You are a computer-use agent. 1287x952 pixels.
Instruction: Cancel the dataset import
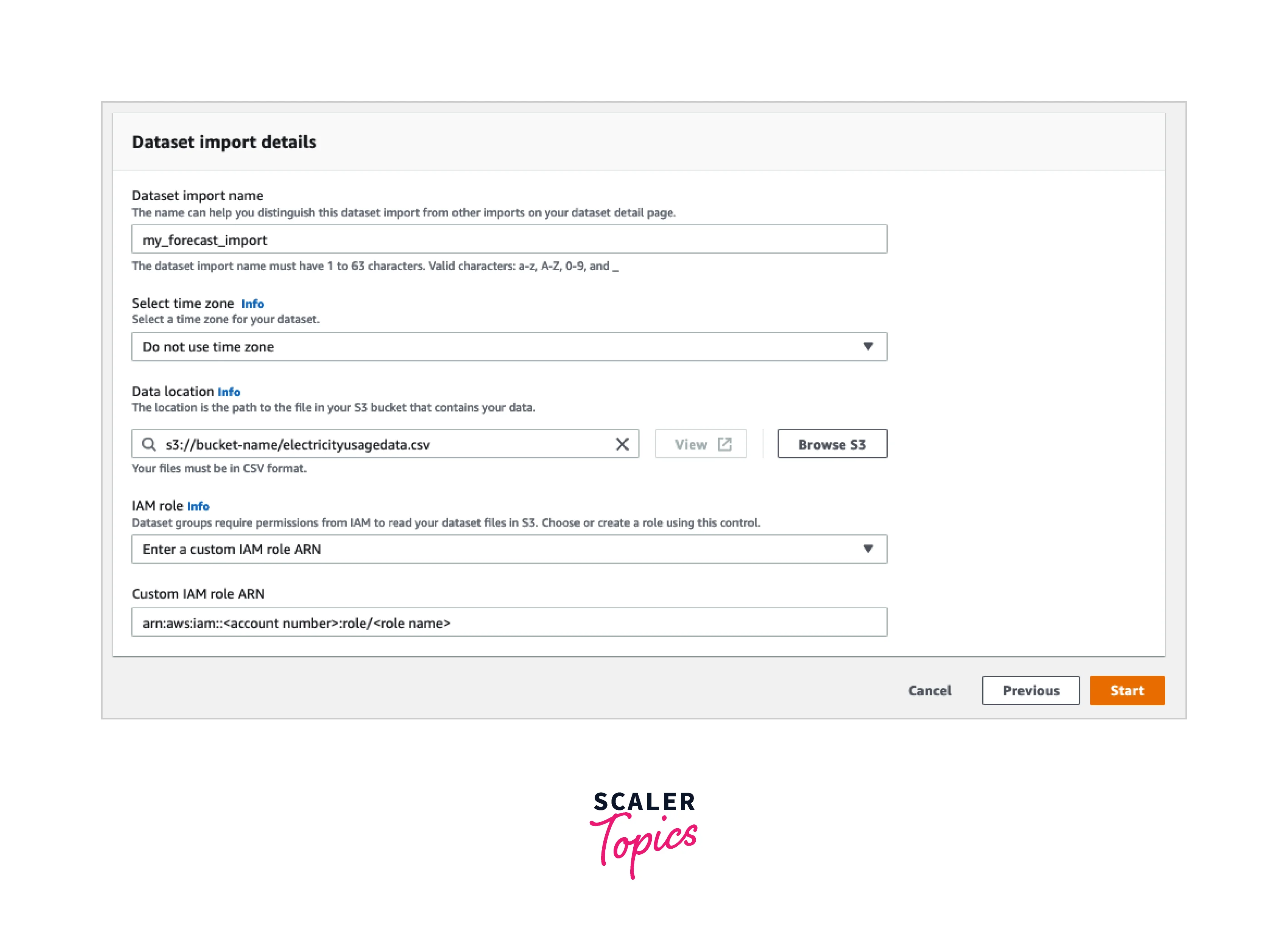(x=929, y=690)
